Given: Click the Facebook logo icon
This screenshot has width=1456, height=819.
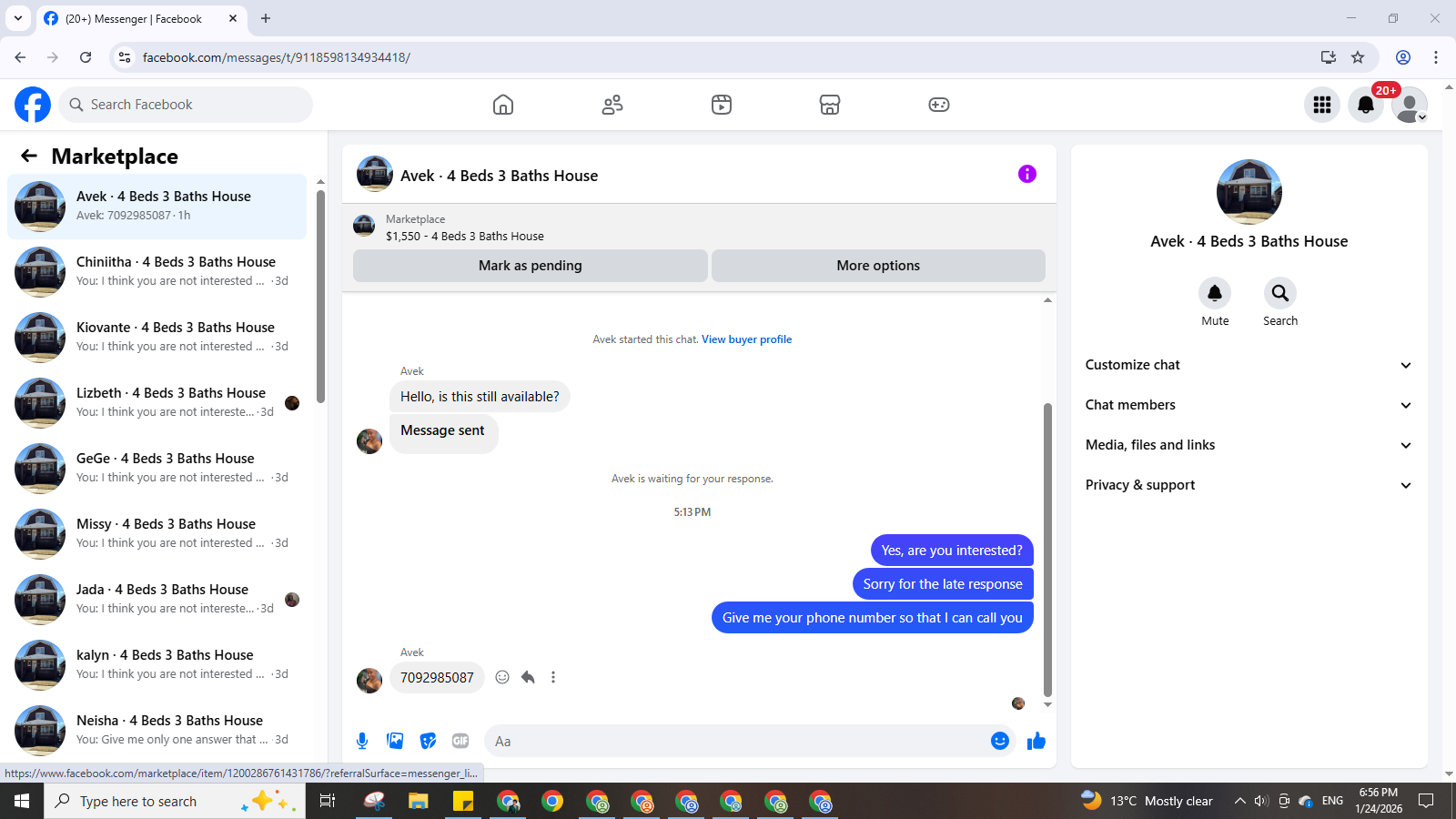Looking at the screenshot, I should (33, 105).
